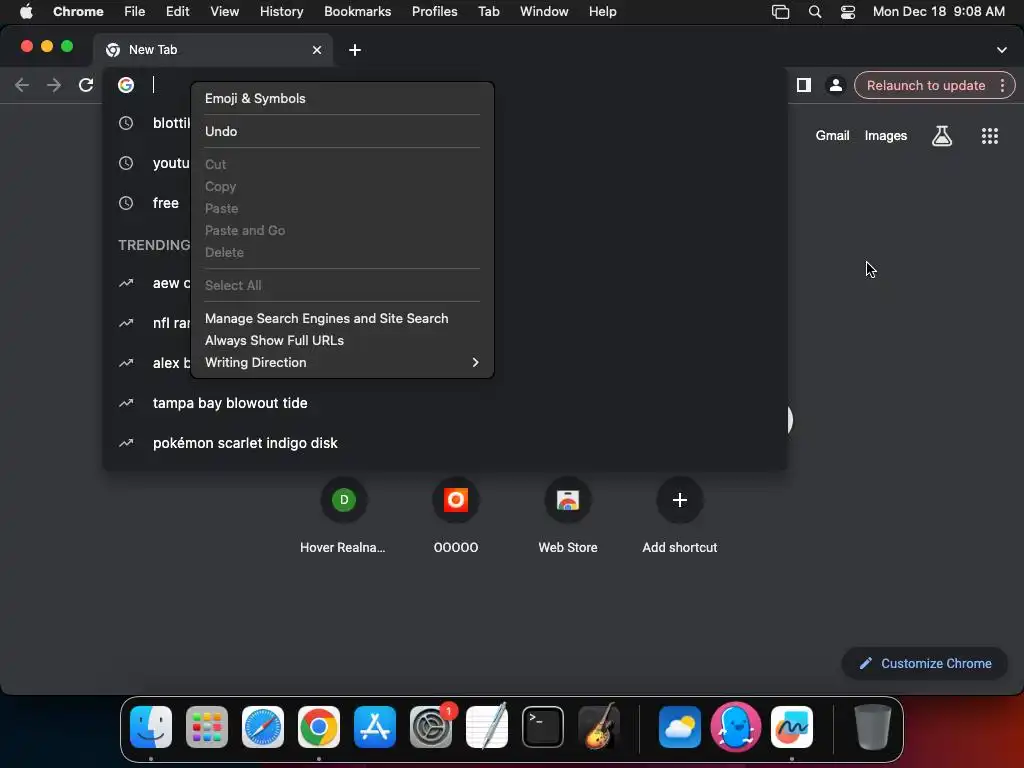Screen dimensions: 1024x768
Task: Open Control Center in menu bar
Action: coord(848,12)
